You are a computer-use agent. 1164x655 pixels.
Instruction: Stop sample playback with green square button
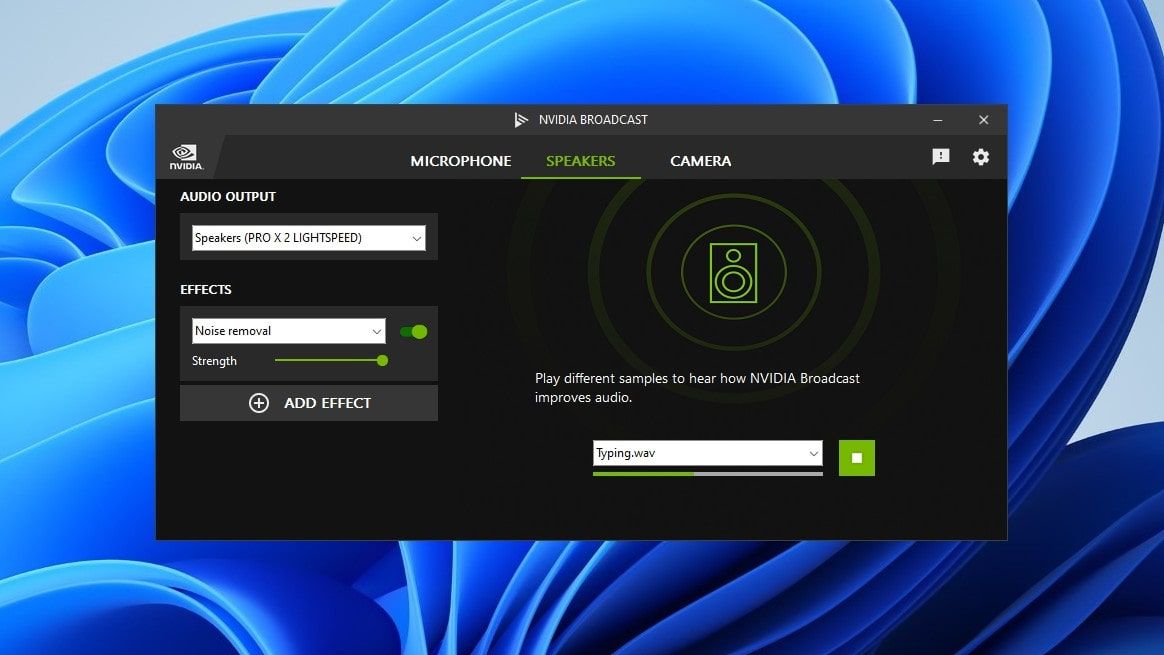click(857, 457)
